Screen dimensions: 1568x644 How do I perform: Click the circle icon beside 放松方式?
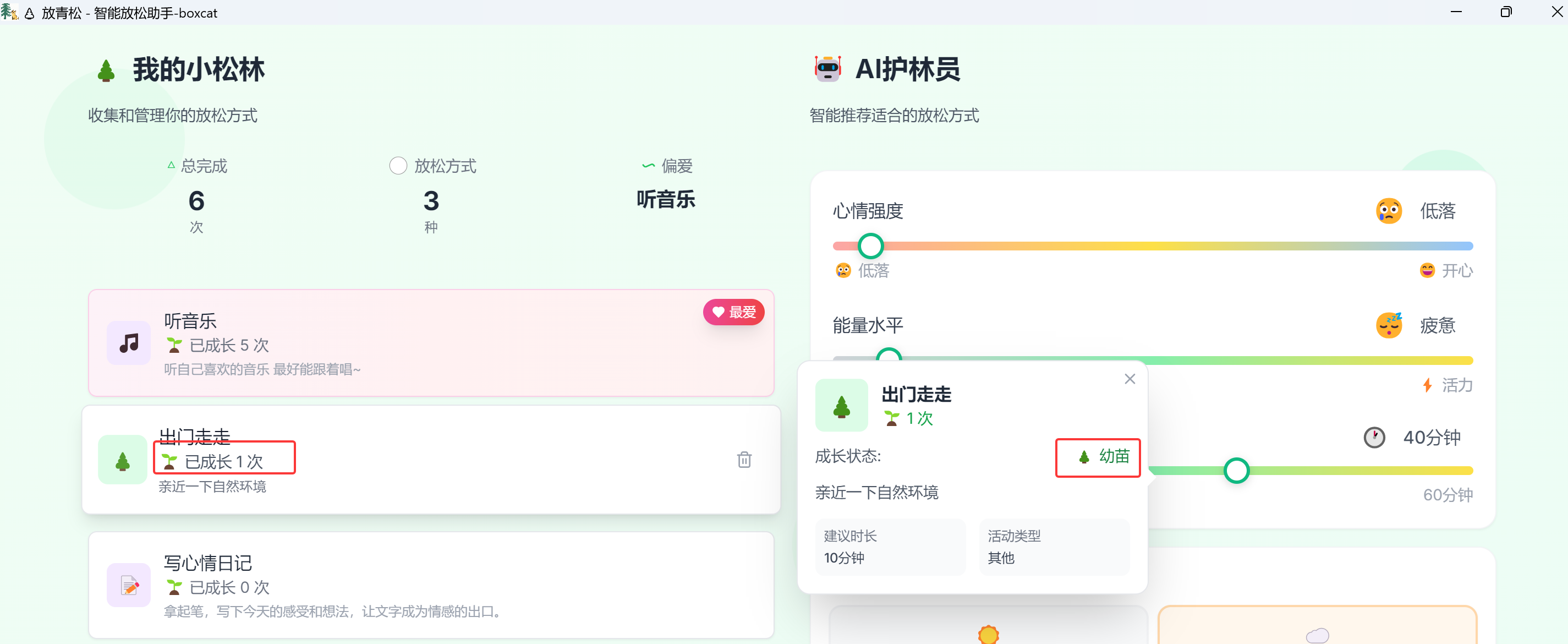coord(397,166)
